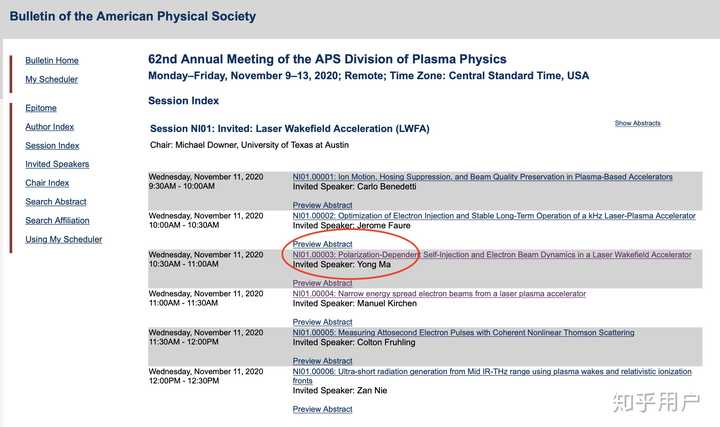Open NI01.00002 kHz Laser-Plasma Accelerator talk
The image size is (720, 427).
[x=494, y=216]
